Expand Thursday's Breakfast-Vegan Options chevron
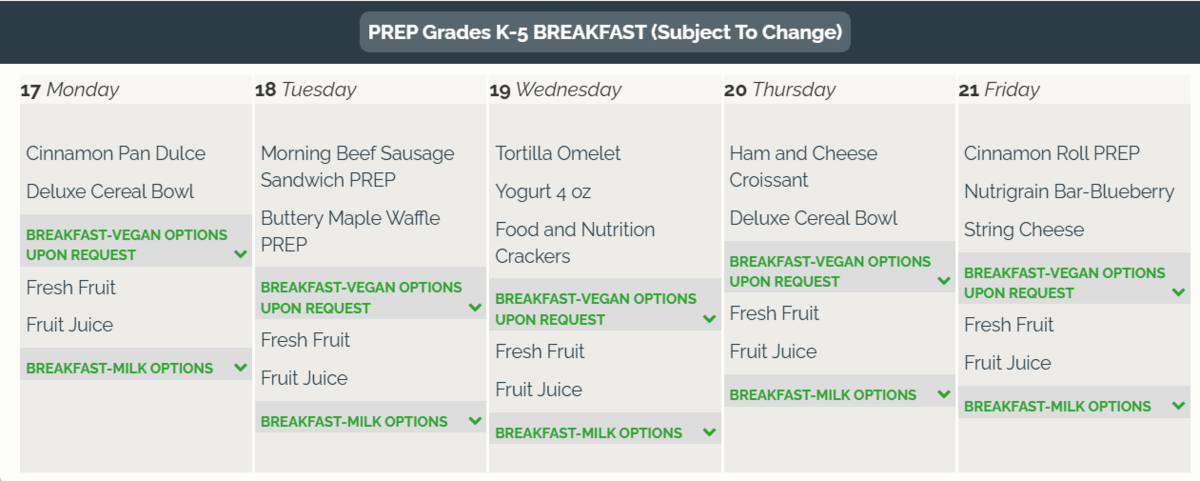The width and height of the screenshot is (1200, 481). coord(944,281)
